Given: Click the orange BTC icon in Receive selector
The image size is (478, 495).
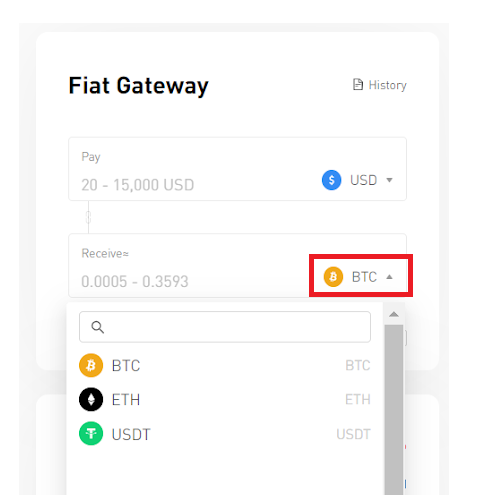Looking at the screenshot, I should 333,277.
